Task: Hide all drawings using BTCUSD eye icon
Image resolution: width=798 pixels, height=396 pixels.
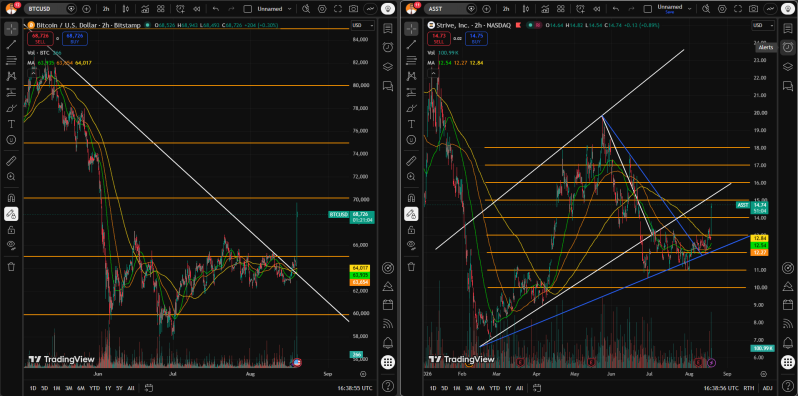Action: [11, 245]
